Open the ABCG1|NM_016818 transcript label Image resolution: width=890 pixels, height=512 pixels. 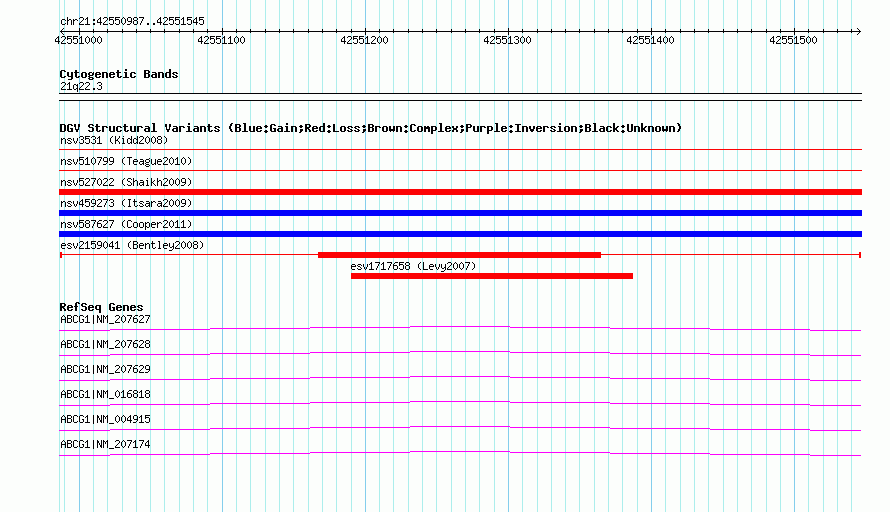click(x=105, y=395)
